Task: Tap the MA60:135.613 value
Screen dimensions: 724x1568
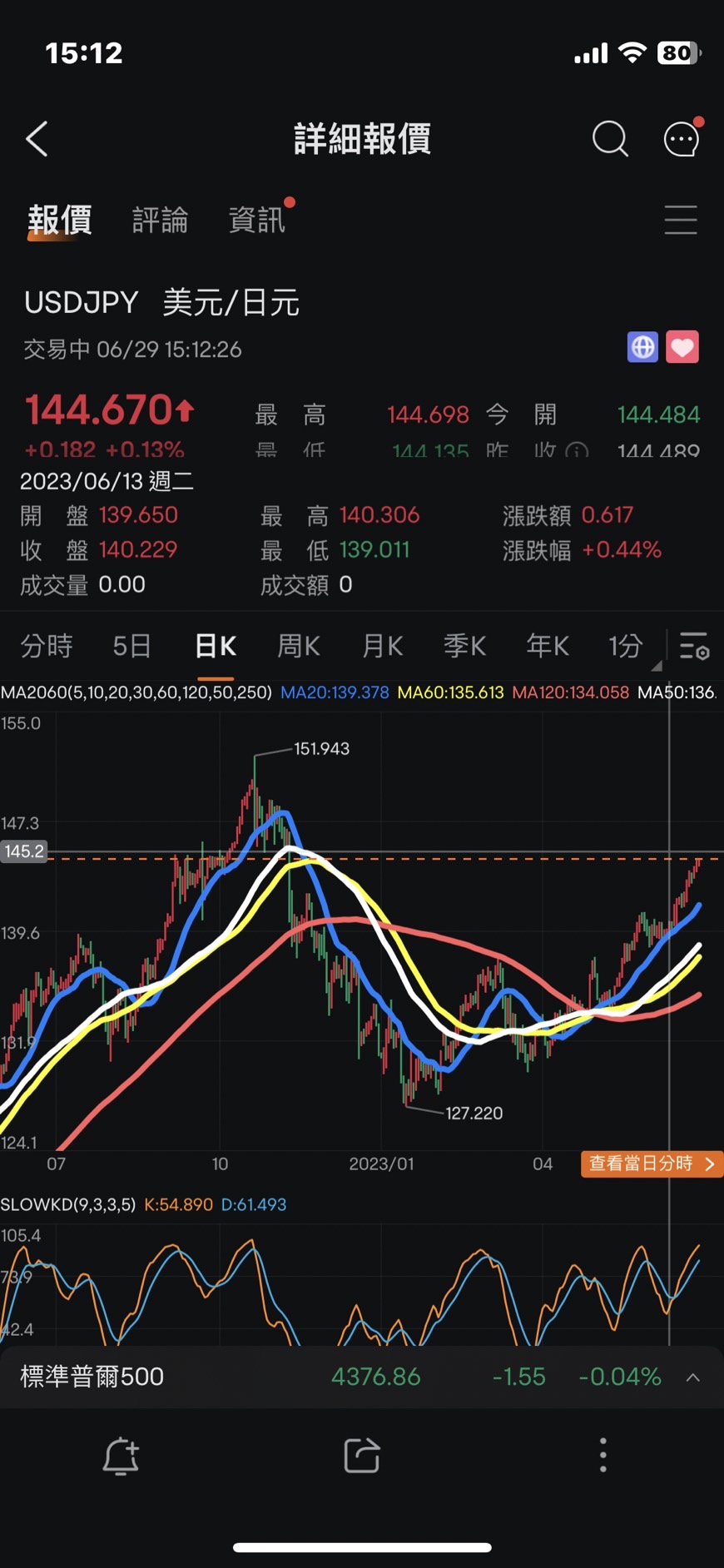Action: [x=450, y=692]
